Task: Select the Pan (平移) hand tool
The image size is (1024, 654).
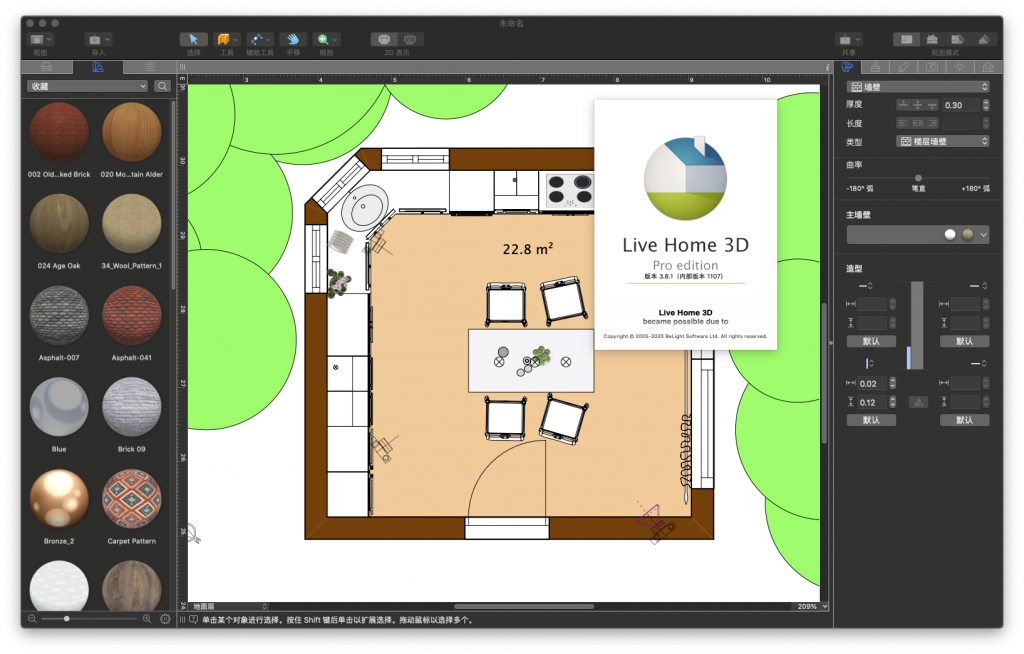Action: pyautogui.click(x=293, y=39)
